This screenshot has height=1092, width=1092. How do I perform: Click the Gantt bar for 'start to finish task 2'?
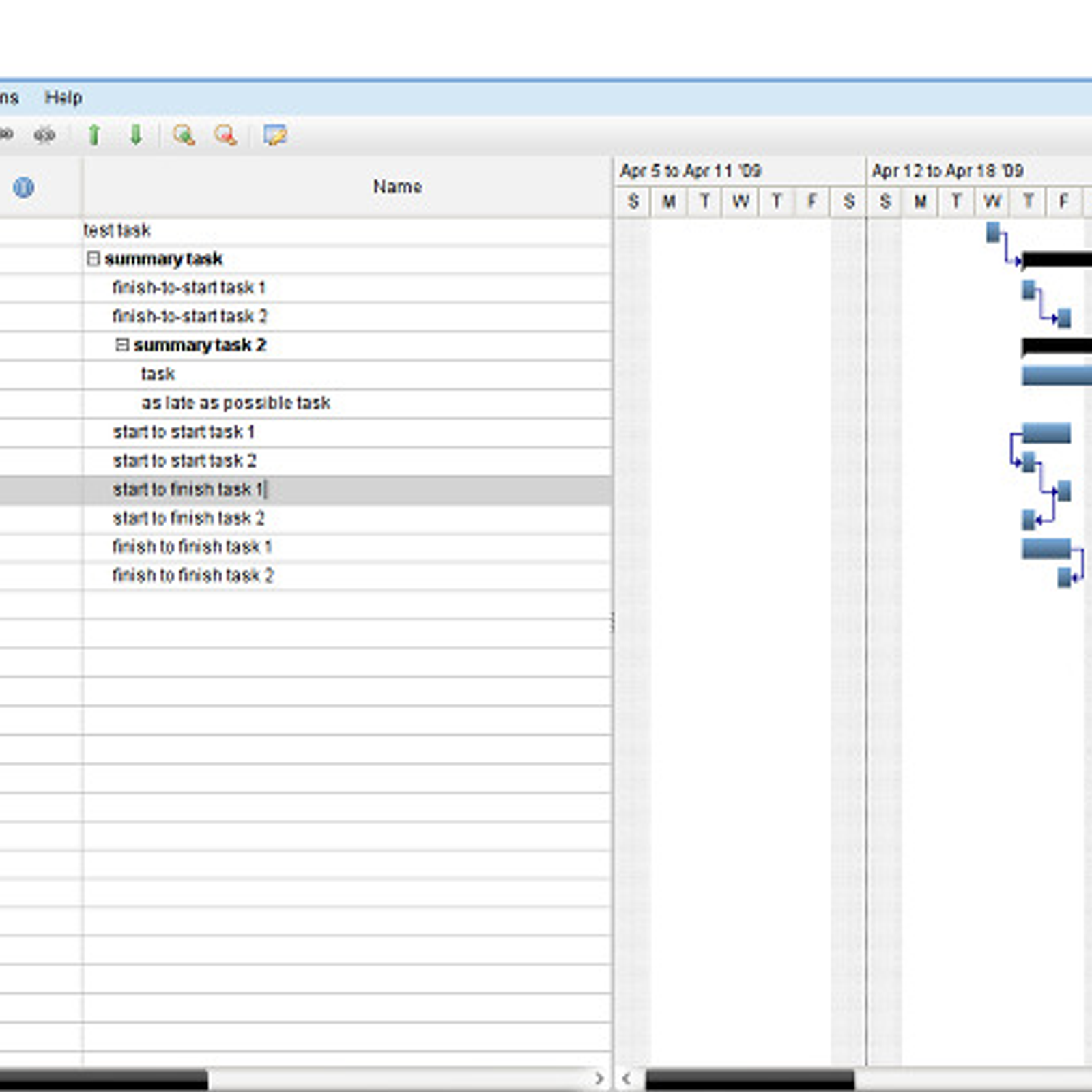point(1029,519)
